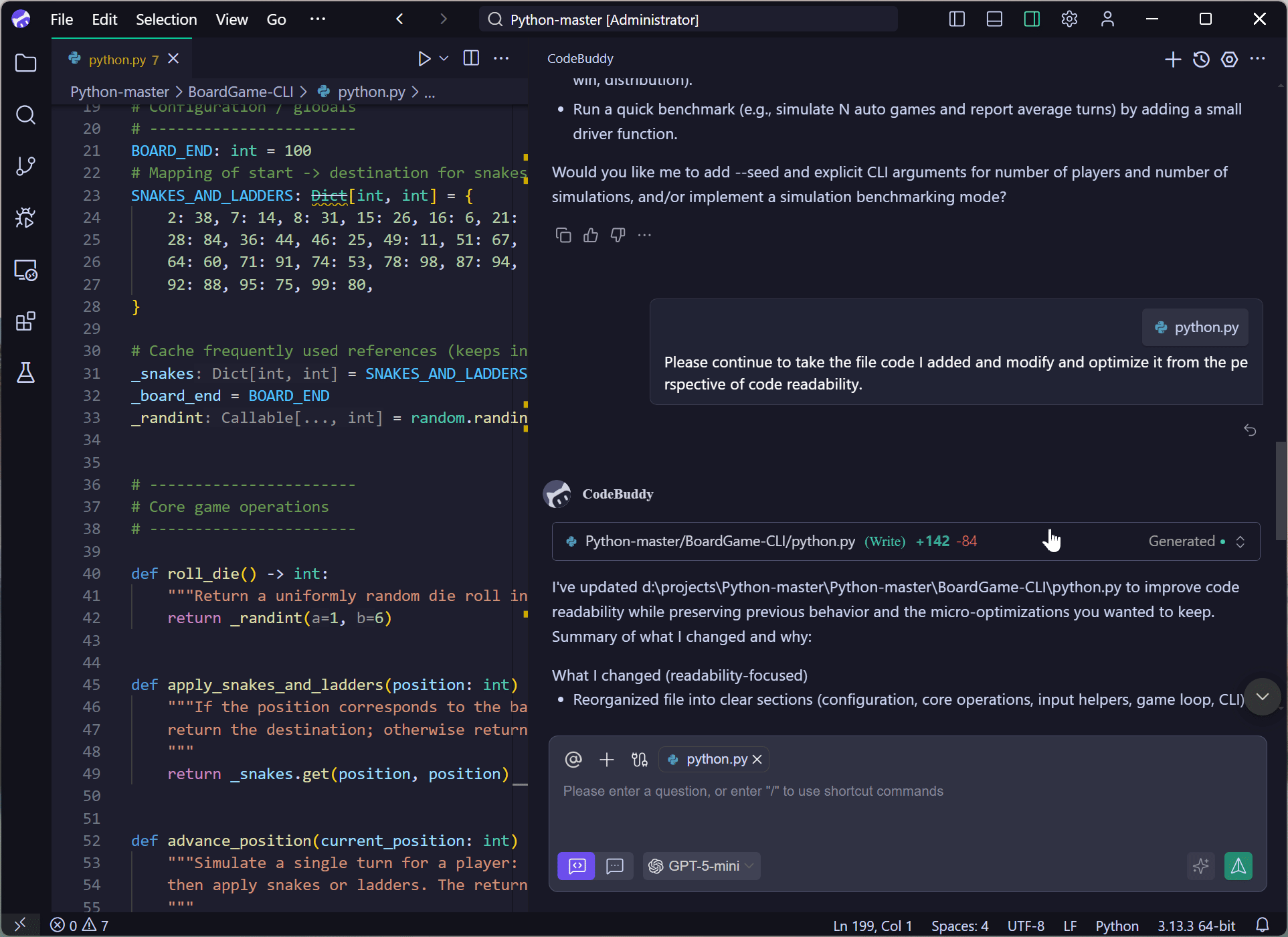Open the GPT-5-mini model dropdown
This screenshot has width=1288, height=937.
pos(702,866)
